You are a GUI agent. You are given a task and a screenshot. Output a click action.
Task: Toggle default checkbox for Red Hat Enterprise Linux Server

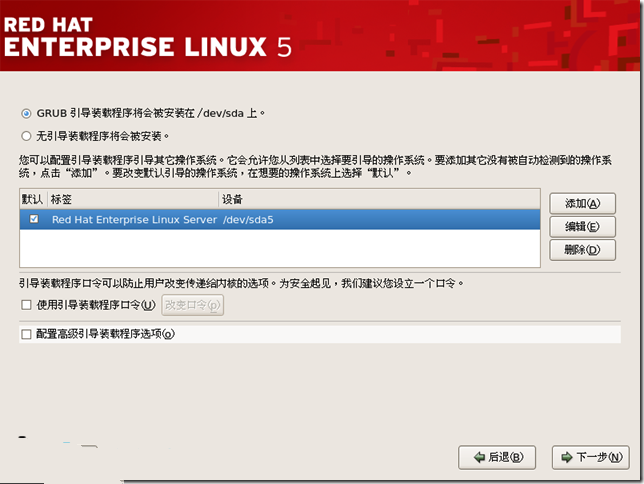pos(34,219)
